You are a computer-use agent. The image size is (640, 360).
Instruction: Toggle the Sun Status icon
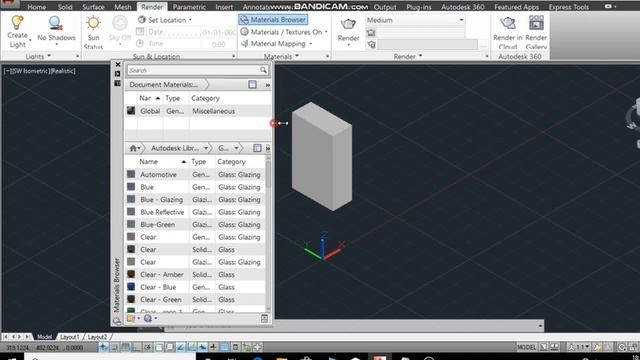[93, 23]
